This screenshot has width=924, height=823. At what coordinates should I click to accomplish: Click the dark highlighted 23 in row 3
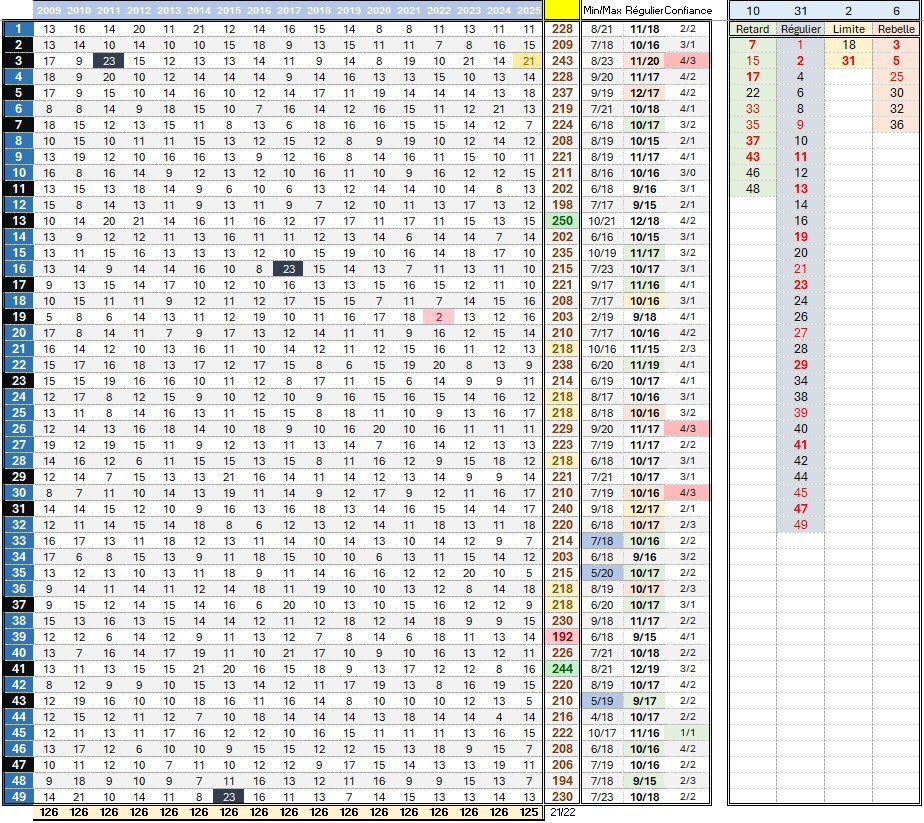tap(109, 62)
